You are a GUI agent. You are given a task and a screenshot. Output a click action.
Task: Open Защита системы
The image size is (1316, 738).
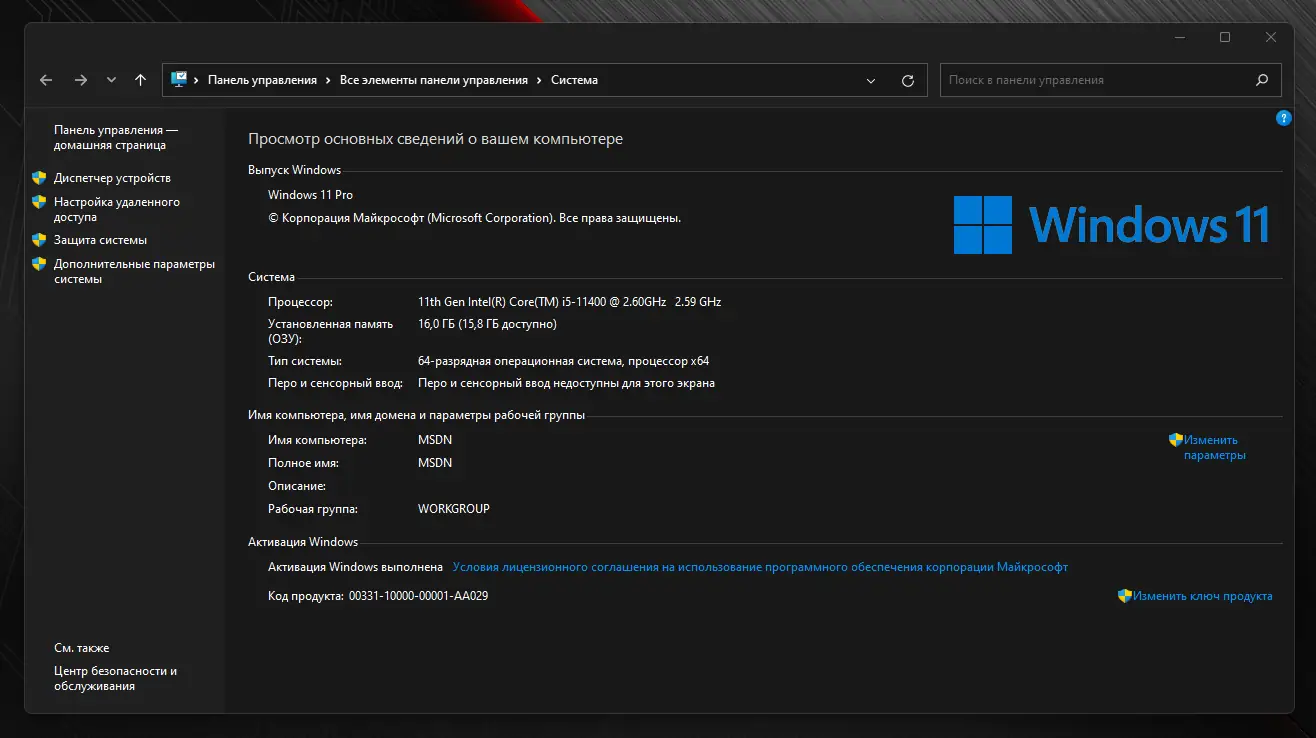tap(100, 240)
